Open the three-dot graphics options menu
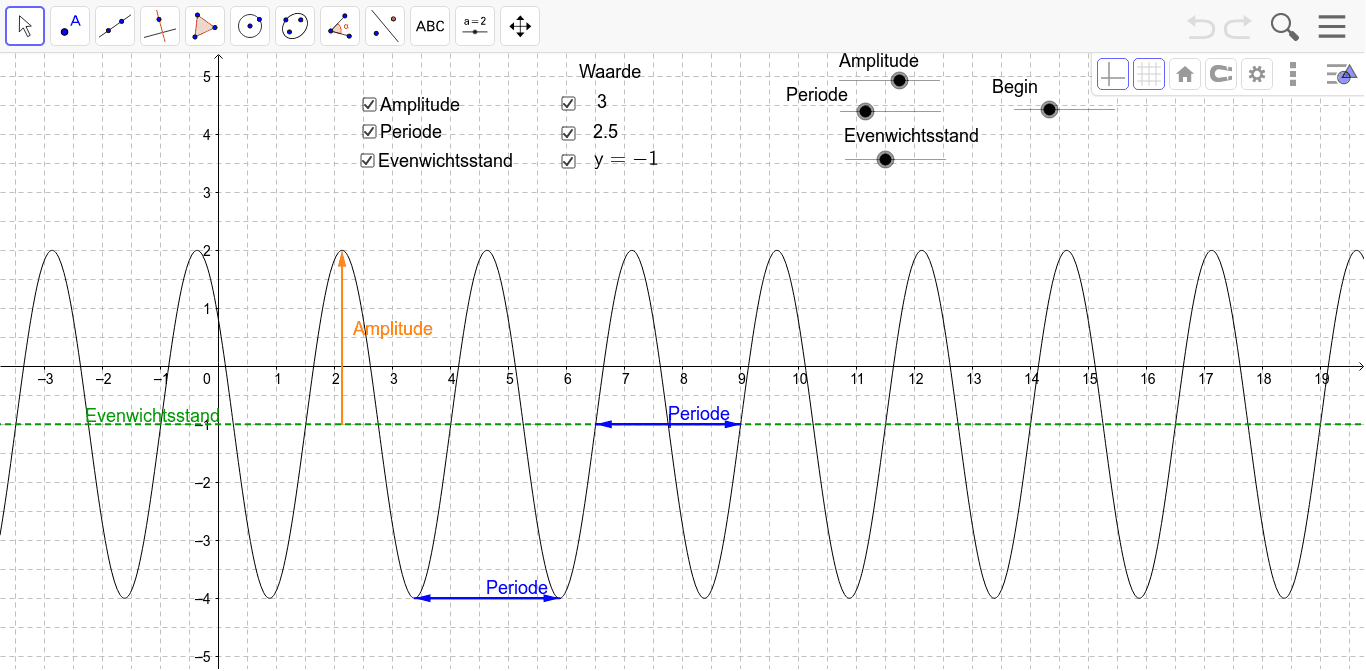Image resolution: width=1366 pixels, height=671 pixels. coord(1293,73)
